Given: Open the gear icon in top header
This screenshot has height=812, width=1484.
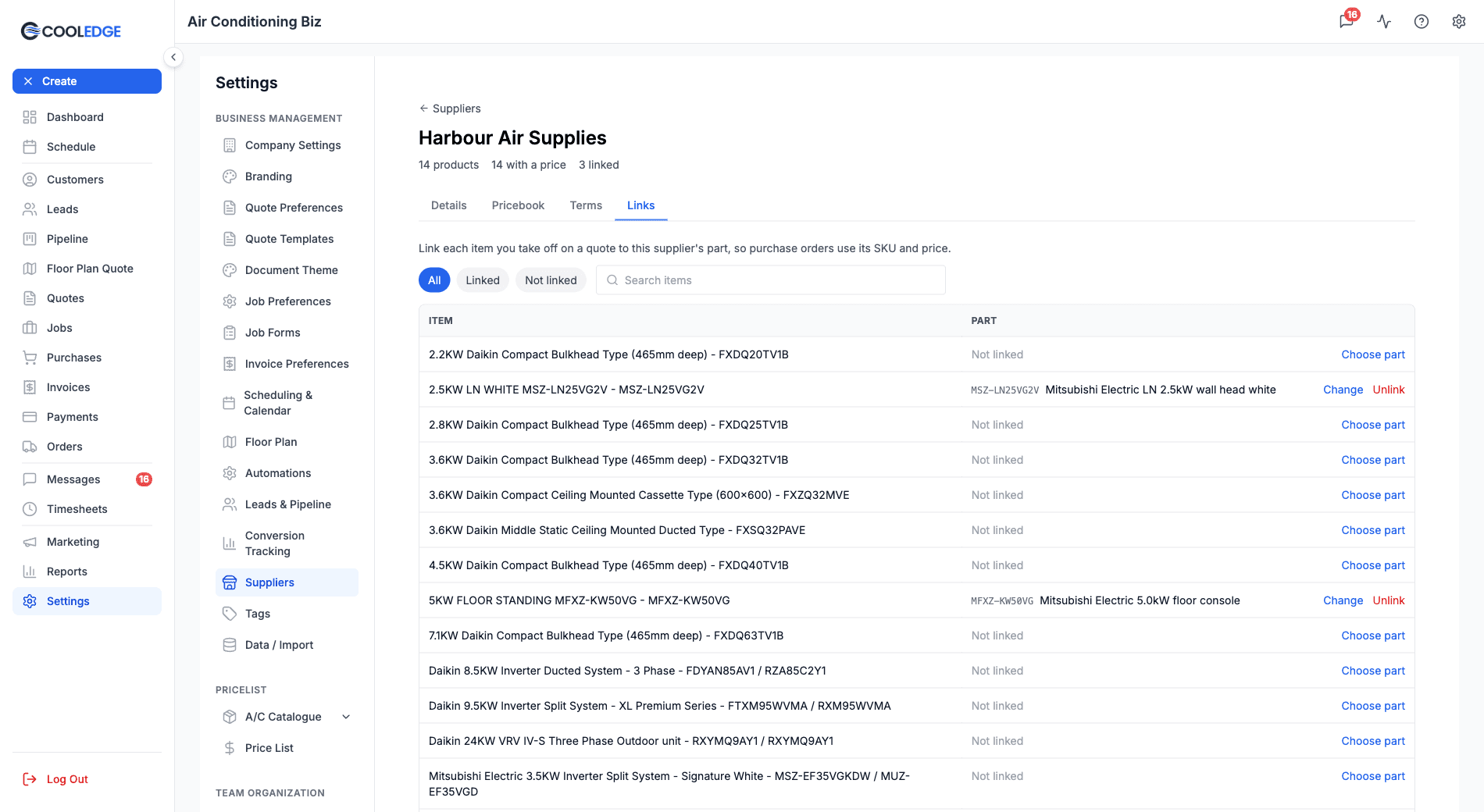Looking at the screenshot, I should [1459, 21].
